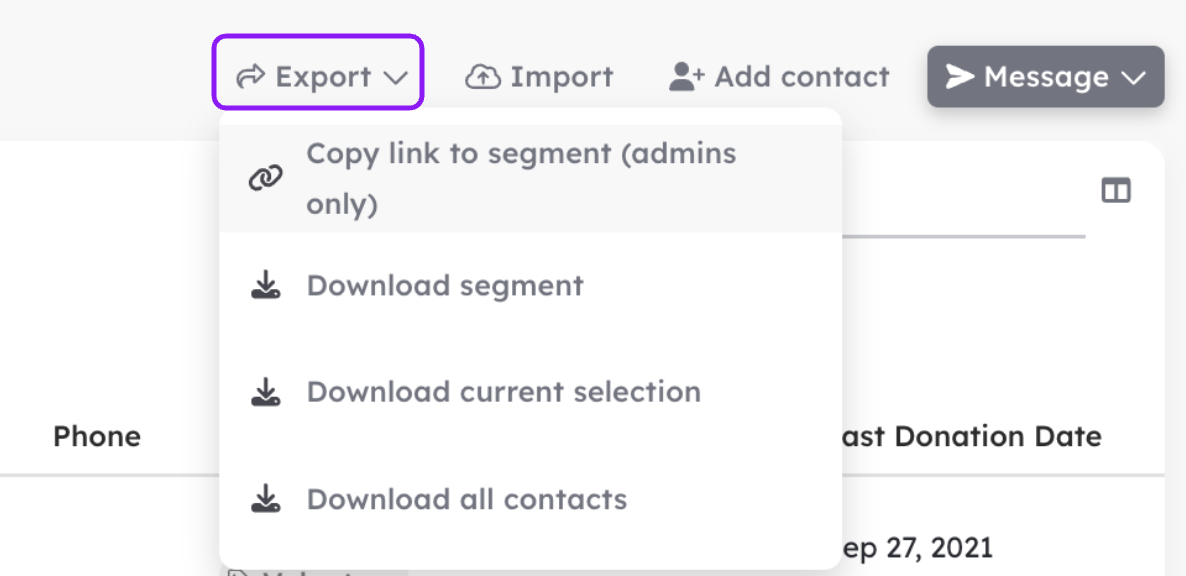
Task: Click the Export share-arrow icon
Action: point(250,76)
